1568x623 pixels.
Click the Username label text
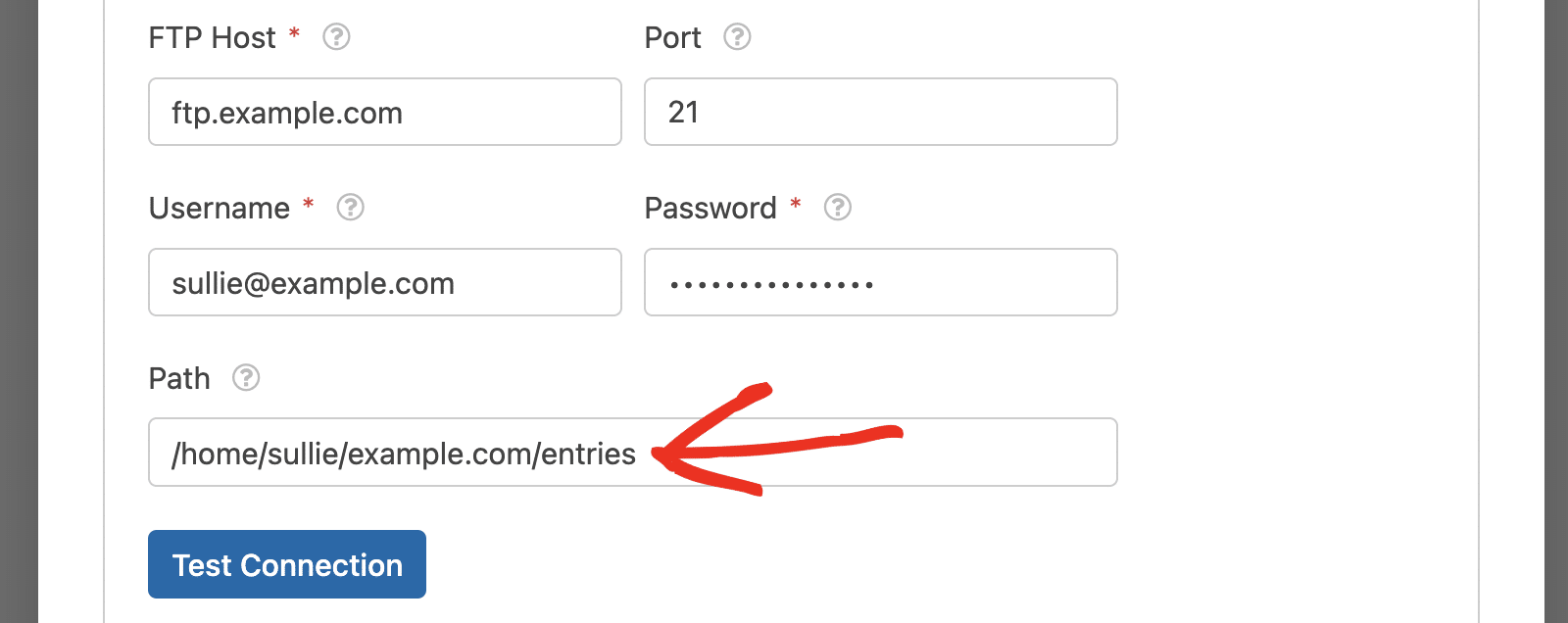point(220,209)
